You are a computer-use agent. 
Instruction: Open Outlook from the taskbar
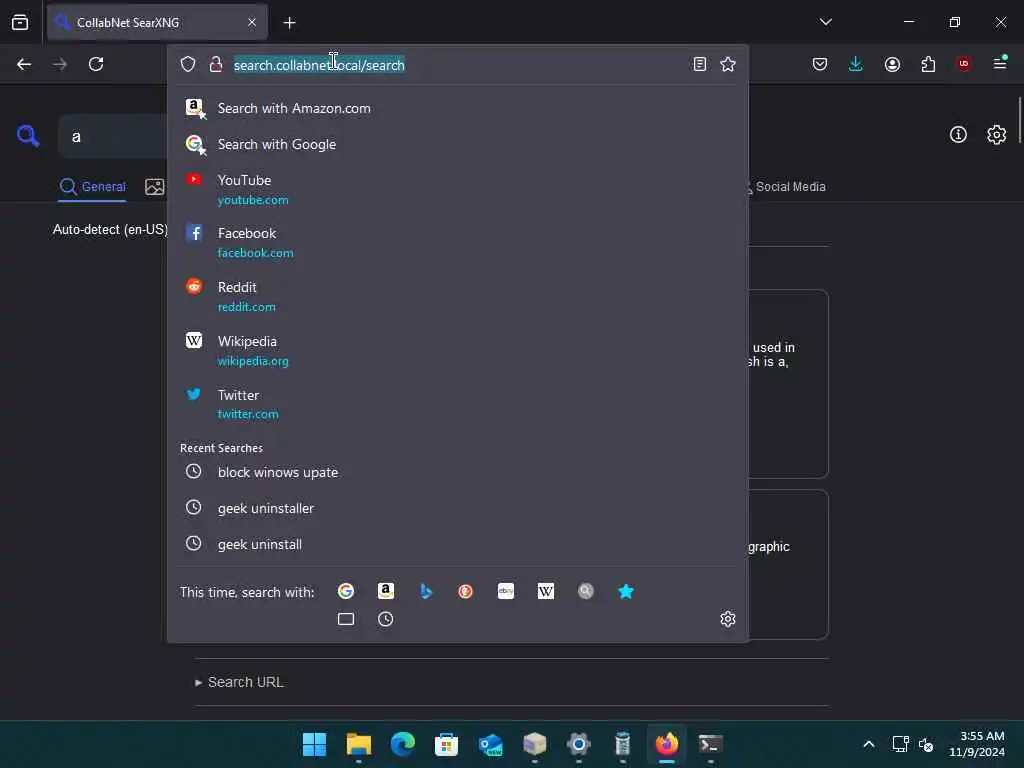(490, 744)
